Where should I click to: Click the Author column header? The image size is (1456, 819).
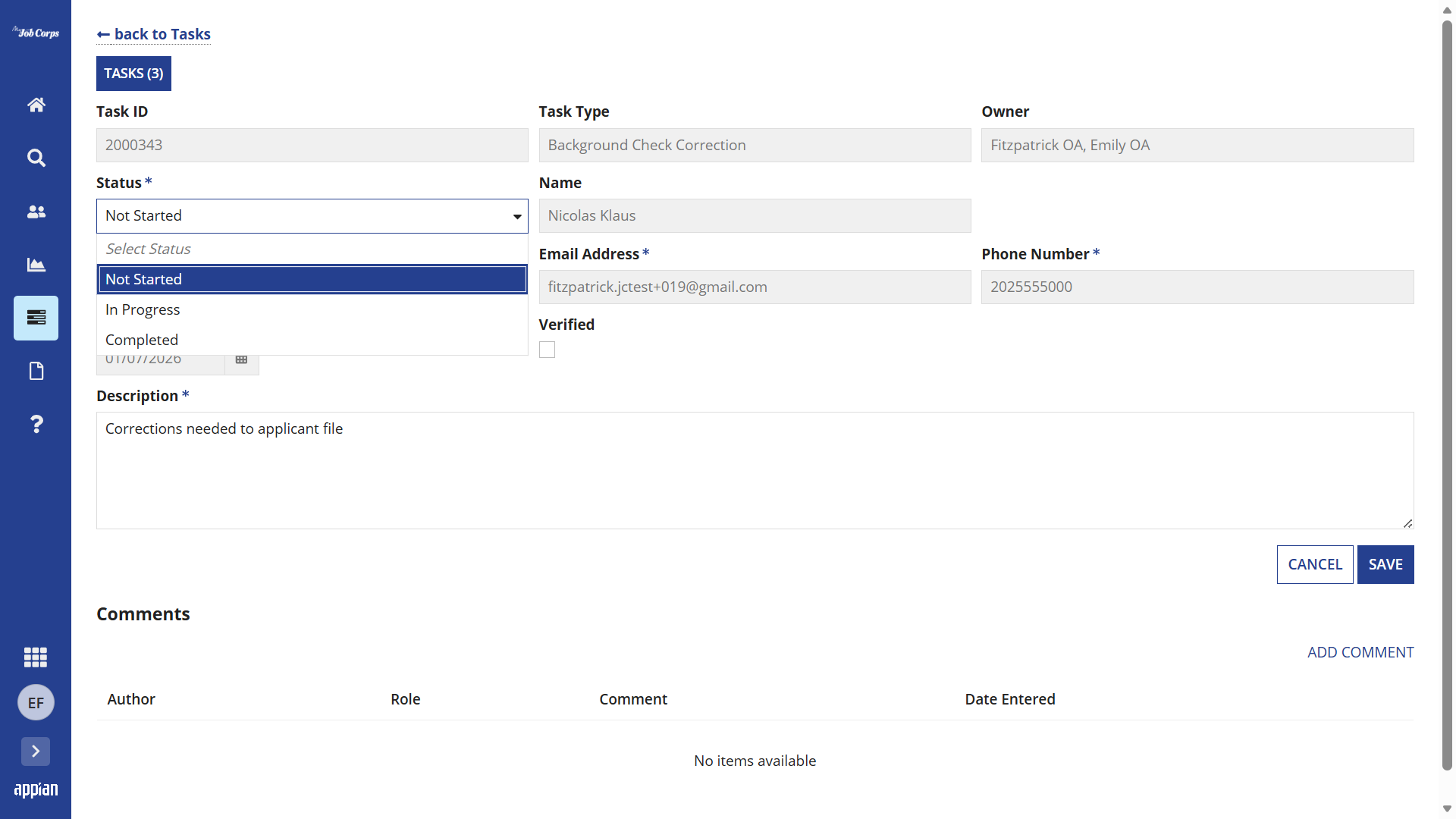131,699
